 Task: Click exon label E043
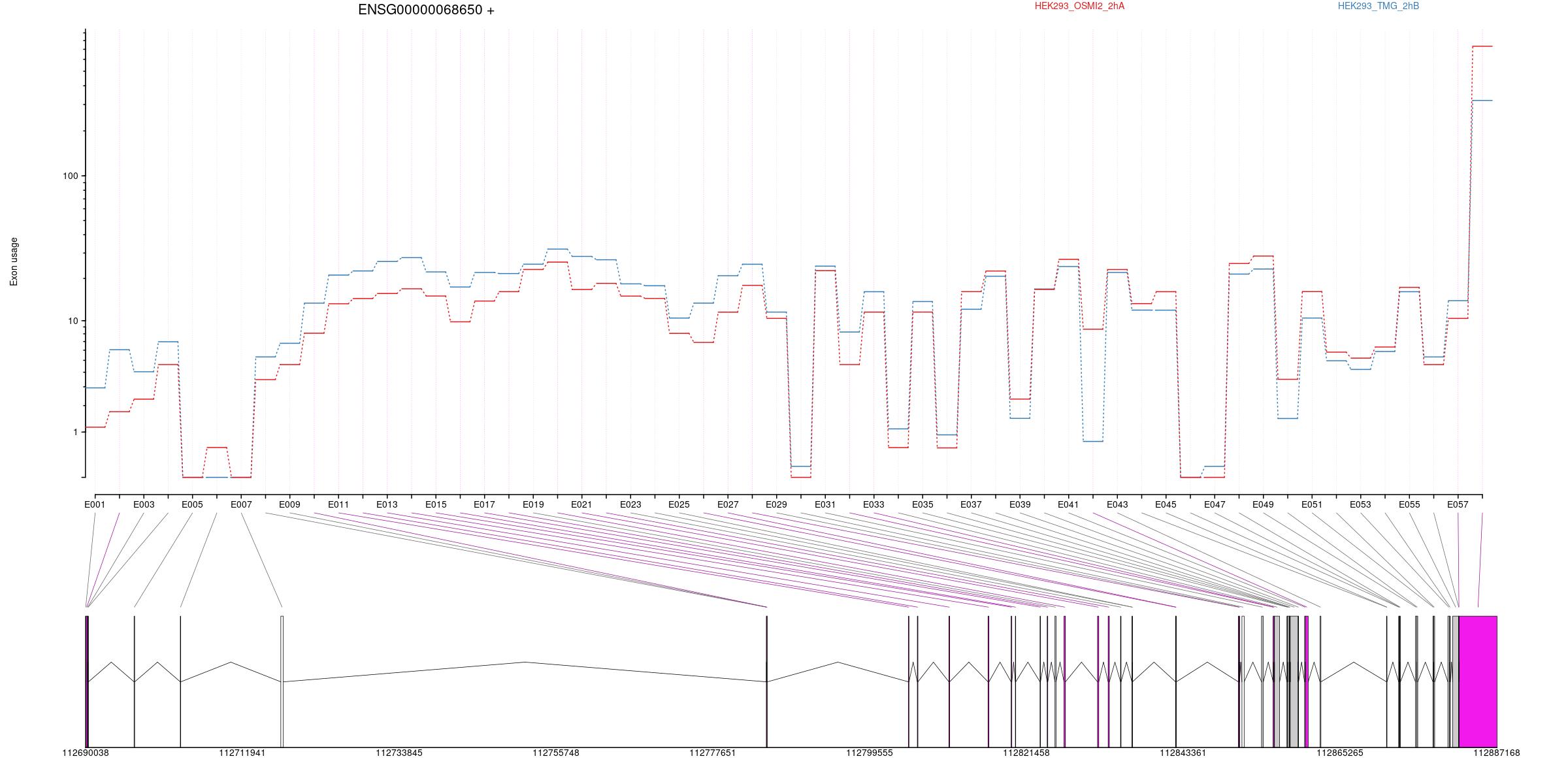1117,504
